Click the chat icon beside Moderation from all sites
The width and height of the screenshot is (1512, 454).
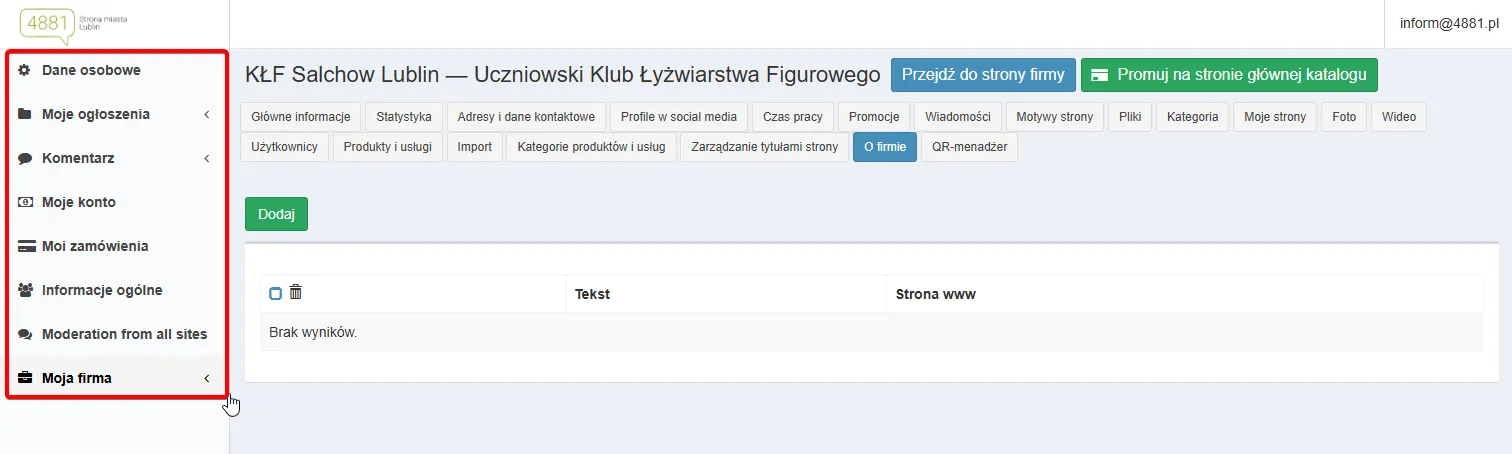click(x=26, y=334)
